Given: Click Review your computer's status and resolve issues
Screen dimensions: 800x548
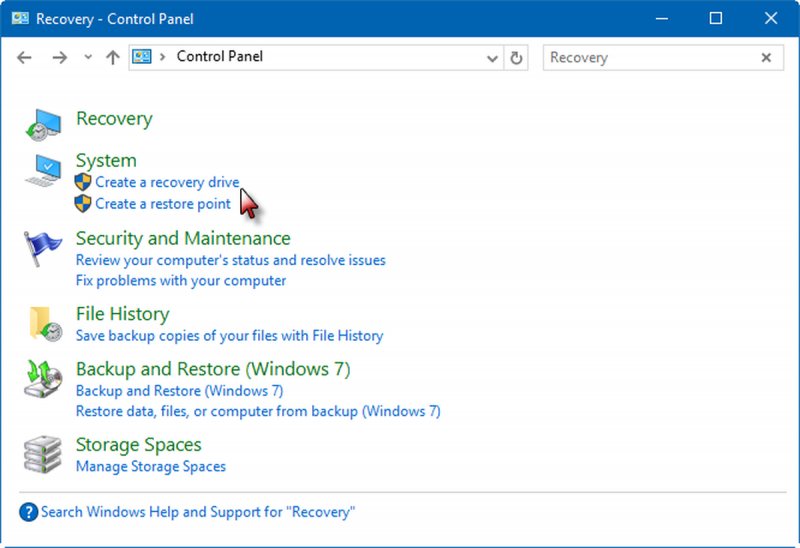Looking at the screenshot, I should (x=231, y=260).
